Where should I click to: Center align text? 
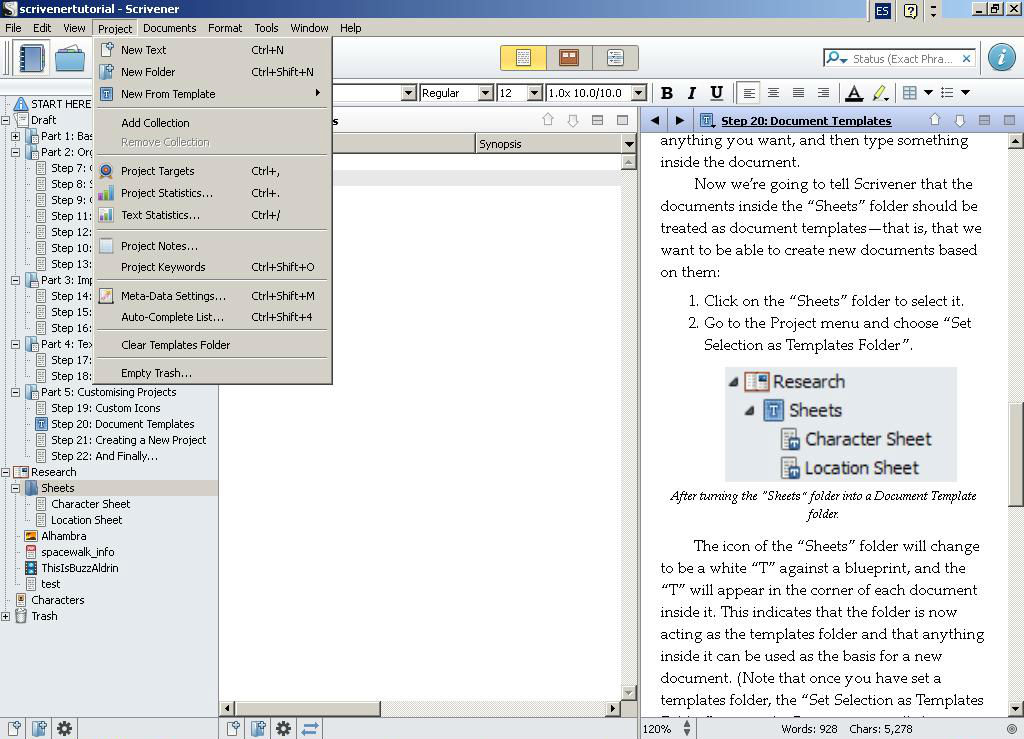coord(773,93)
